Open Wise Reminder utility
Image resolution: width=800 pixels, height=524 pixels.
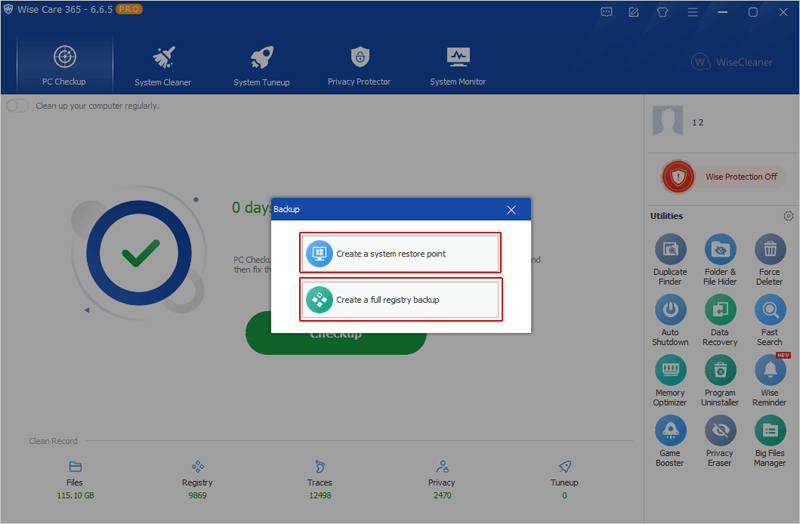tap(769, 381)
